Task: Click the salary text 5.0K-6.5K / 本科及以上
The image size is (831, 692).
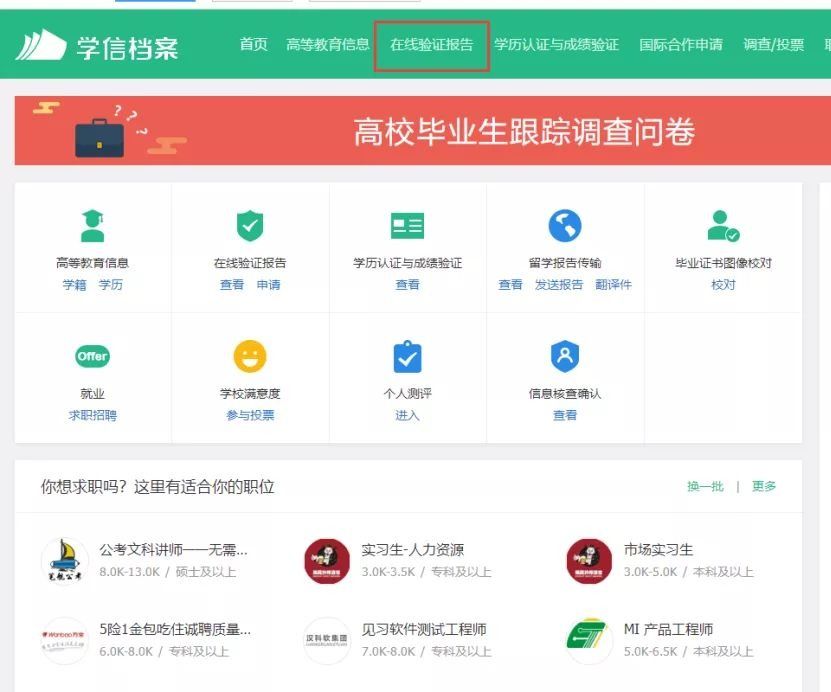Action: coord(688,651)
